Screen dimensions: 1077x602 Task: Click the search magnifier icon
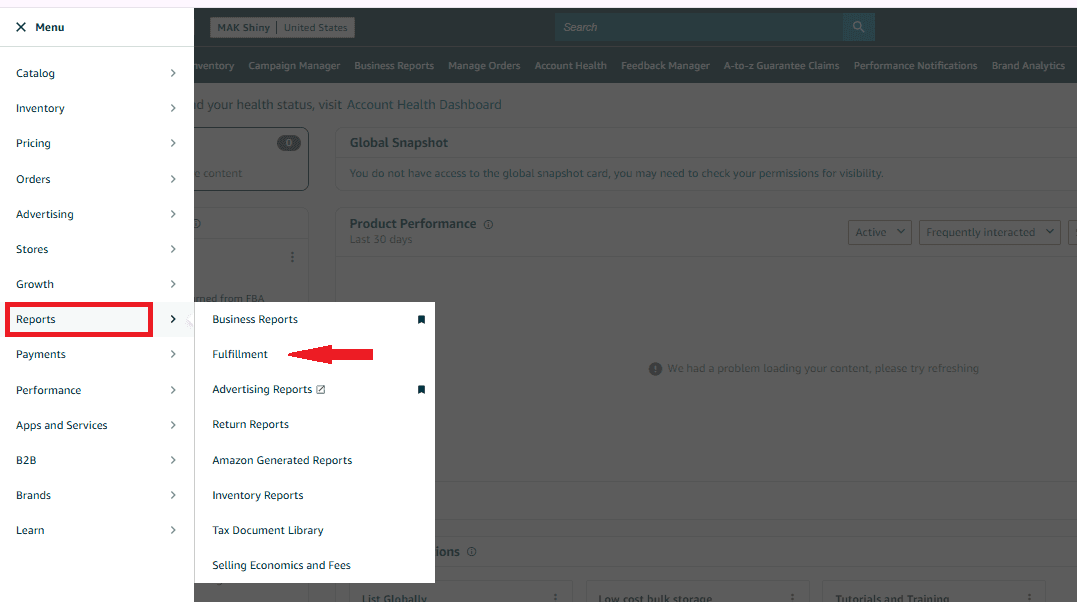pos(858,27)
